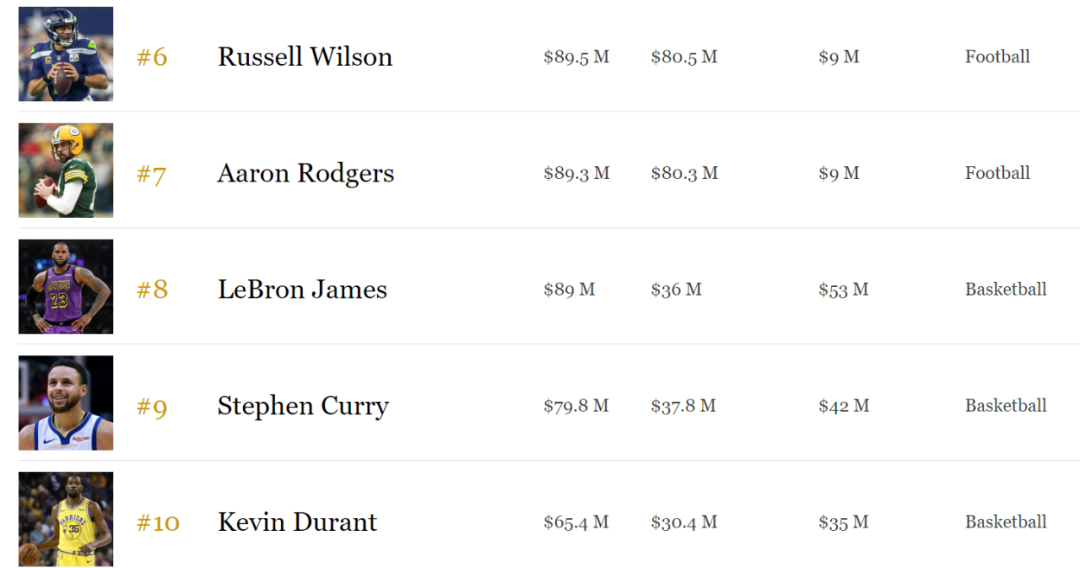This screenshot has height=568, width=1080.
Task: Click the Aaron Rodgers name
Action: pyautogui.click(x=306, y=173)
